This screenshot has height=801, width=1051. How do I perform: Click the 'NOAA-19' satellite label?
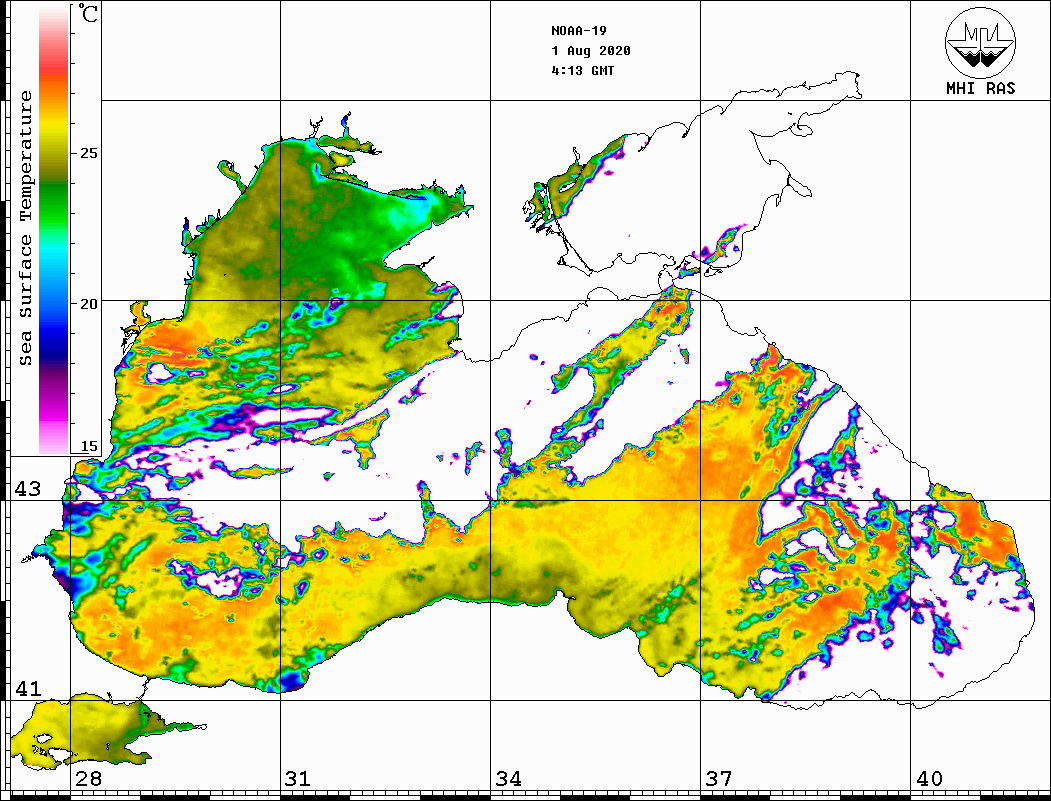click(579, 31)
